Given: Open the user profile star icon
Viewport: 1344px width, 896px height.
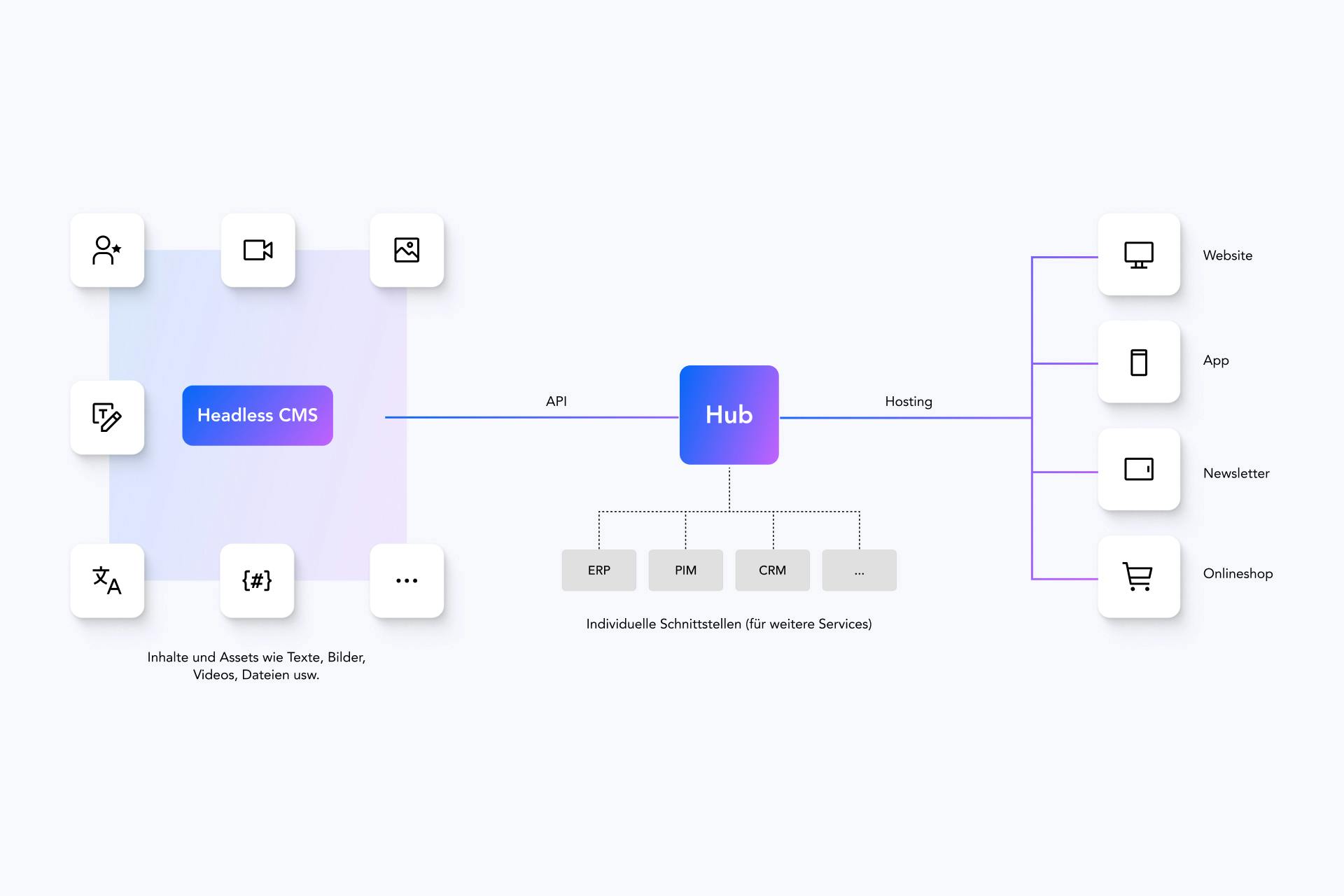Looking at the screenshot, I should pos(106,250).
